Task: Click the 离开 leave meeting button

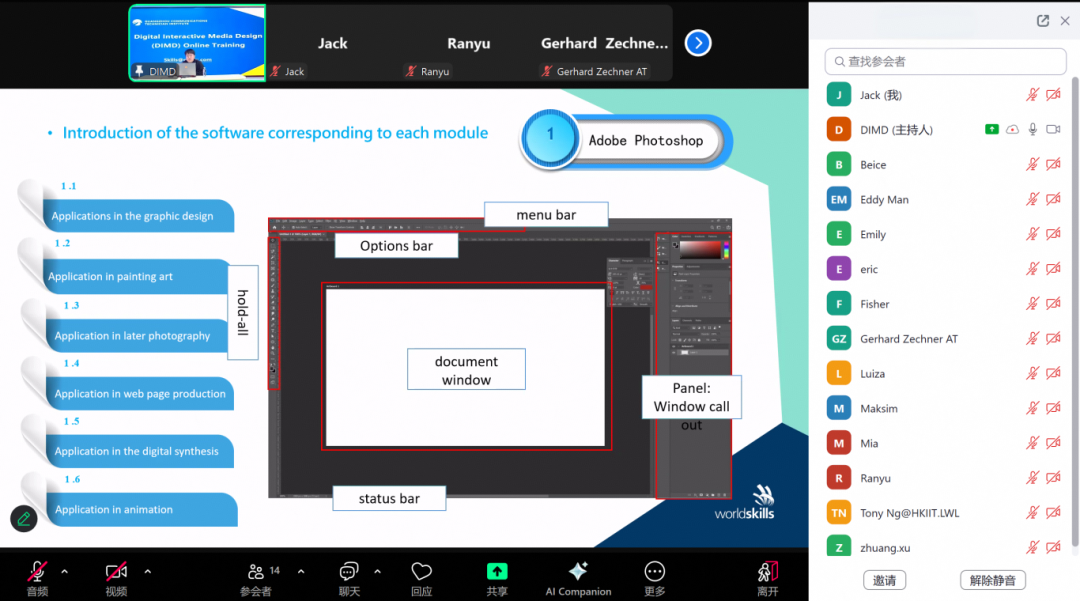Action: pyautogui.click(x=767, y=578)
